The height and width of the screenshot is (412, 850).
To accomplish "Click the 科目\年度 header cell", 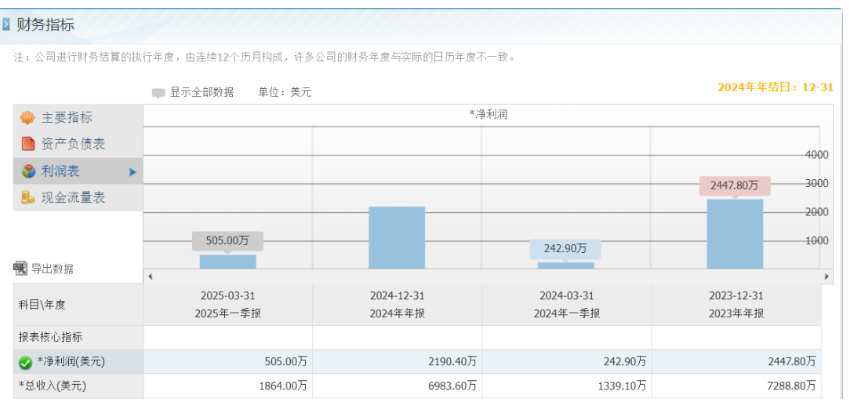I will [x=79, y=305].
